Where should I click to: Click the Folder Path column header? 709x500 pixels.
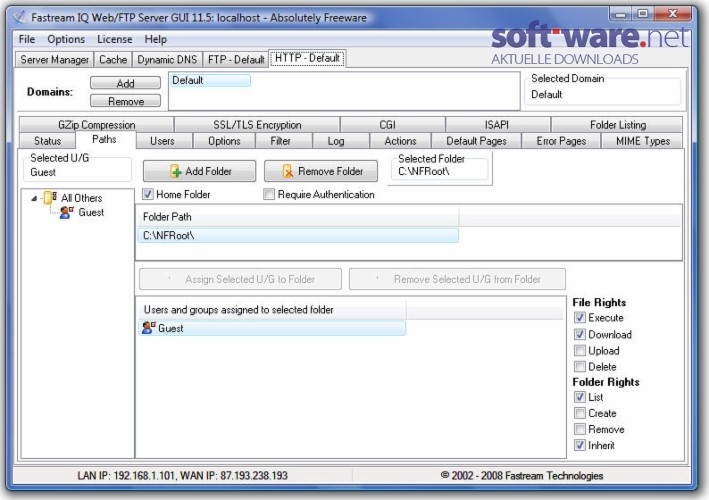pyautogui.click(x=298, y=217)
